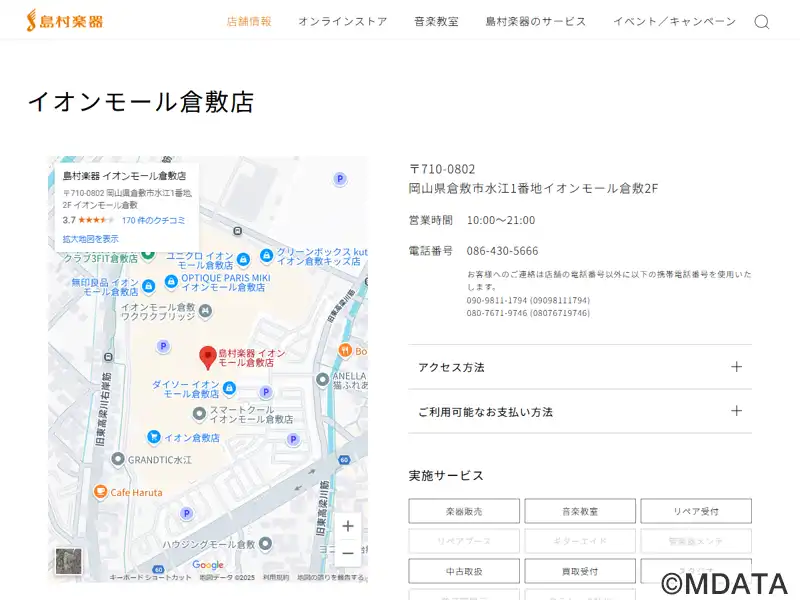Click the ANELLA marker icon
Image resolution: width=800 pixels, height=600 pixels.
click(x=322, y=379)
